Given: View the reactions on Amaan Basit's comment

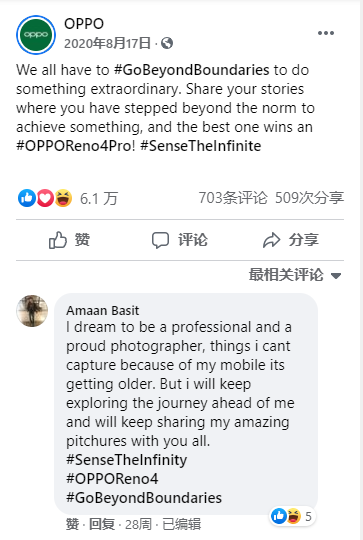Looking at the screenshot, I should click(x=292, y=516).
